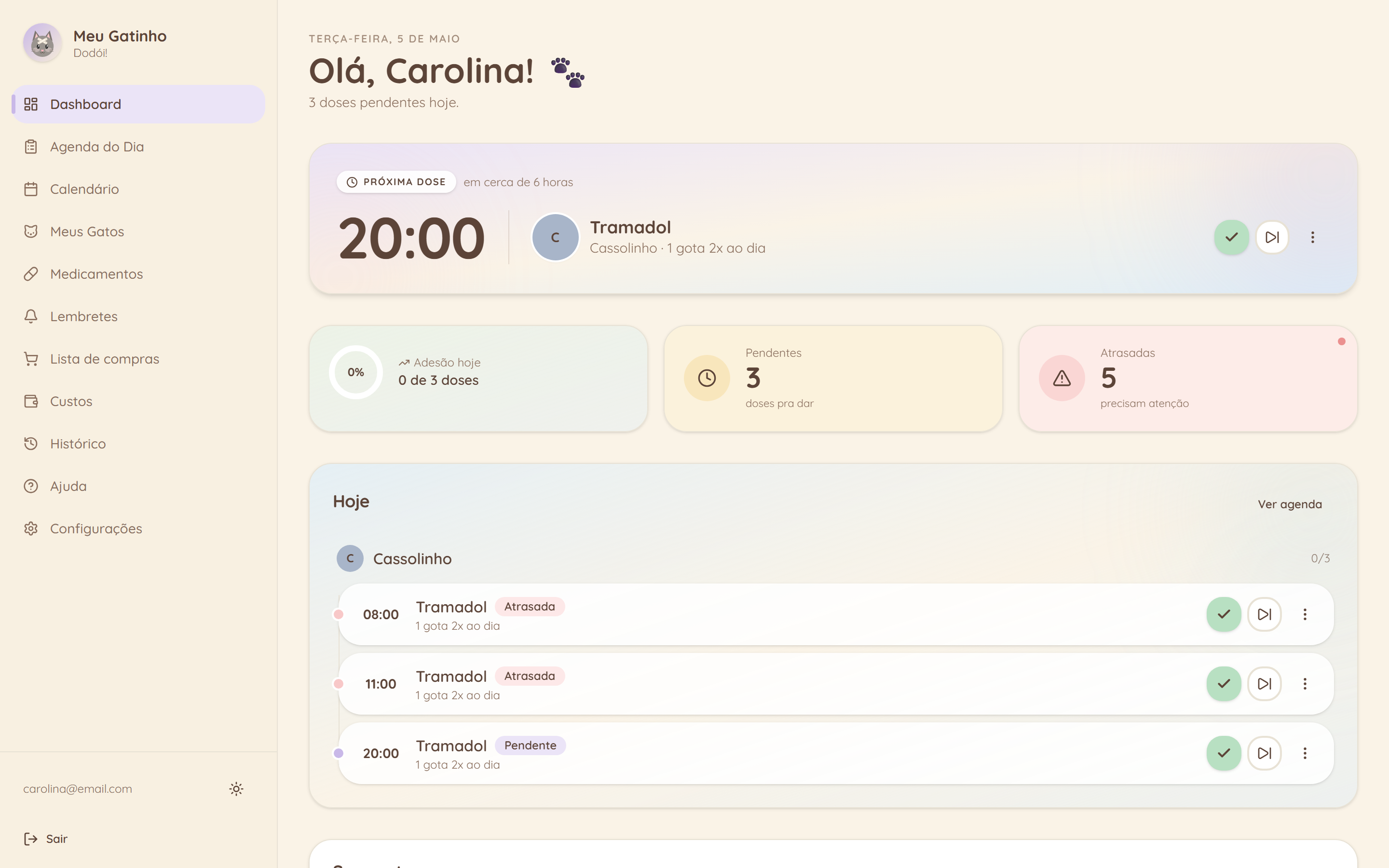
Task: Skip the 11:00 Tramadol dose
Action: point(1265,684)
